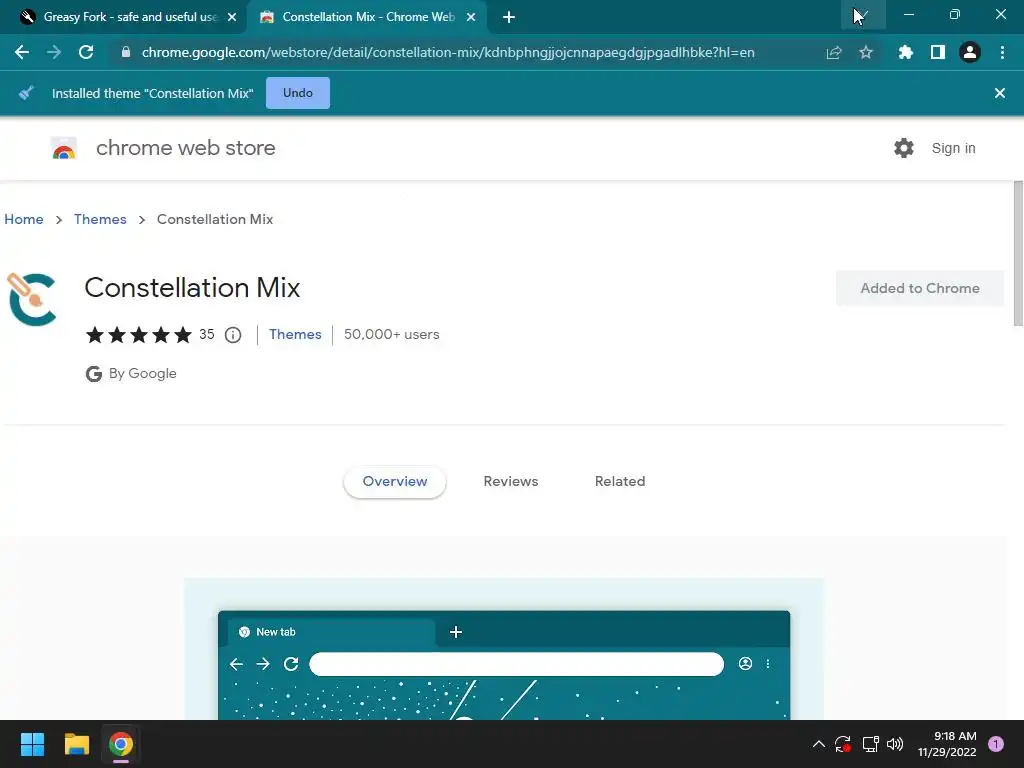
Task: Click the Google G developer icon
Action: [93, 374]
